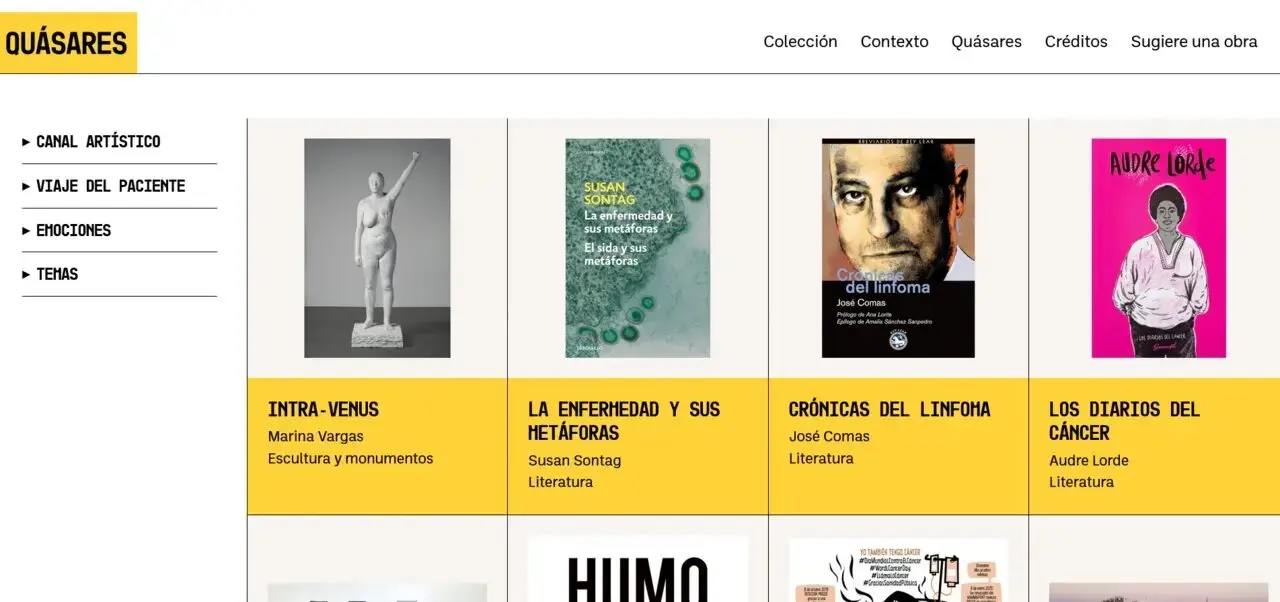The height and width of the screenshot is (602, 1280).
Task: Open the Yo también tengo cáncer illustration
Action: coord(898,570)
